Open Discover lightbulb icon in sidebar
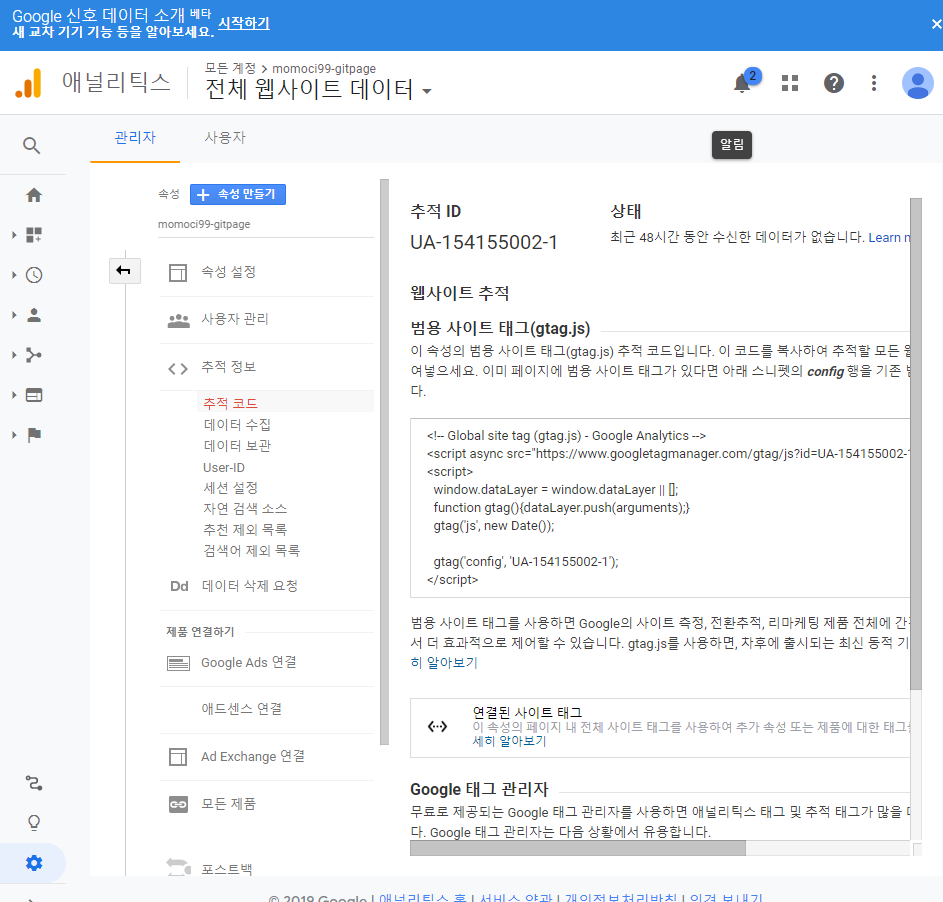This screenshot has width=943, height=902. pyautogui.click(x=34, y=823)
